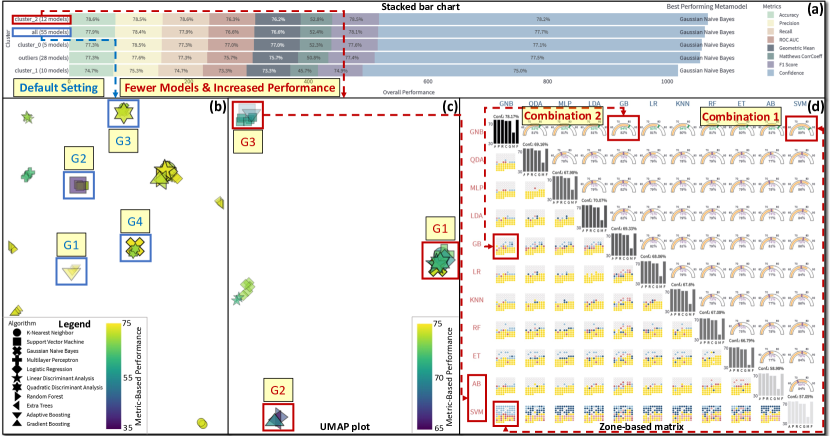Click the Support Vector Machine square legend icon
The height and width of the screenshot is (436, 830).
coord(17,342)
